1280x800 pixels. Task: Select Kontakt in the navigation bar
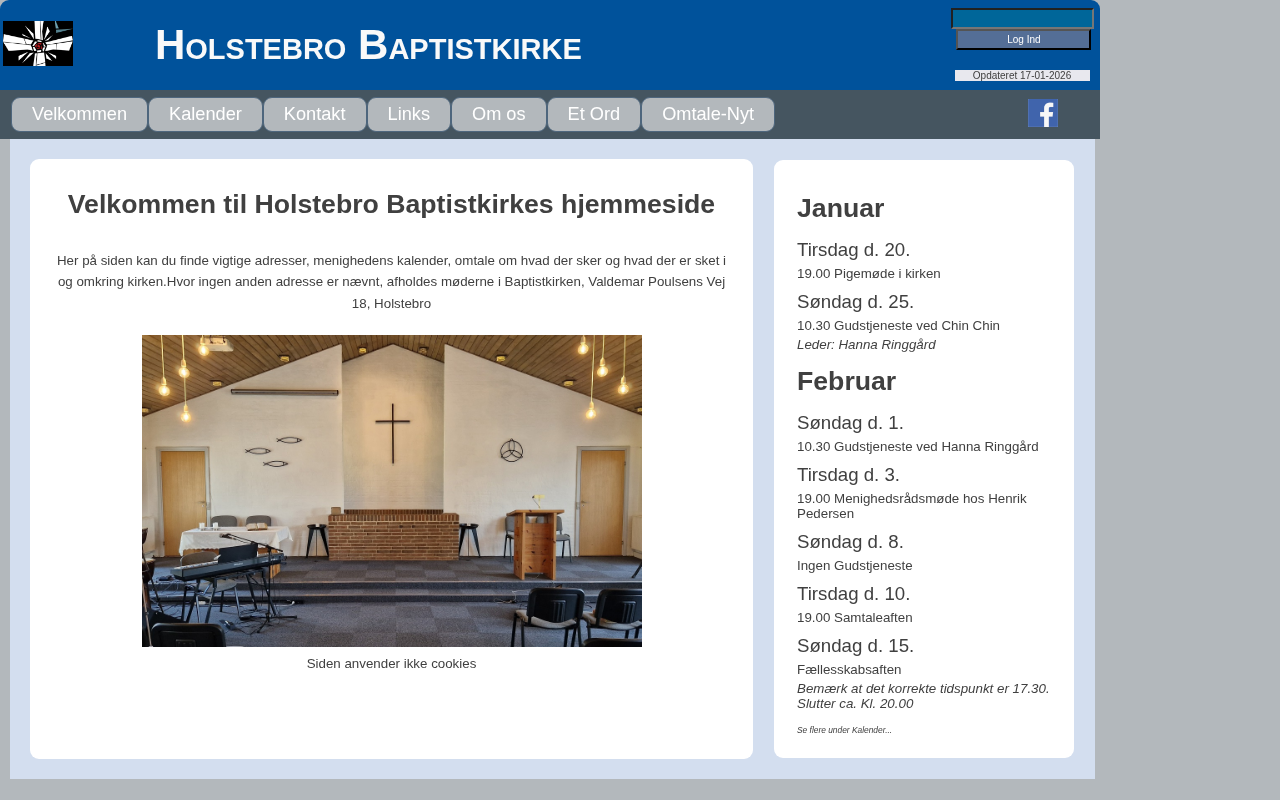[x=314, y=114]
